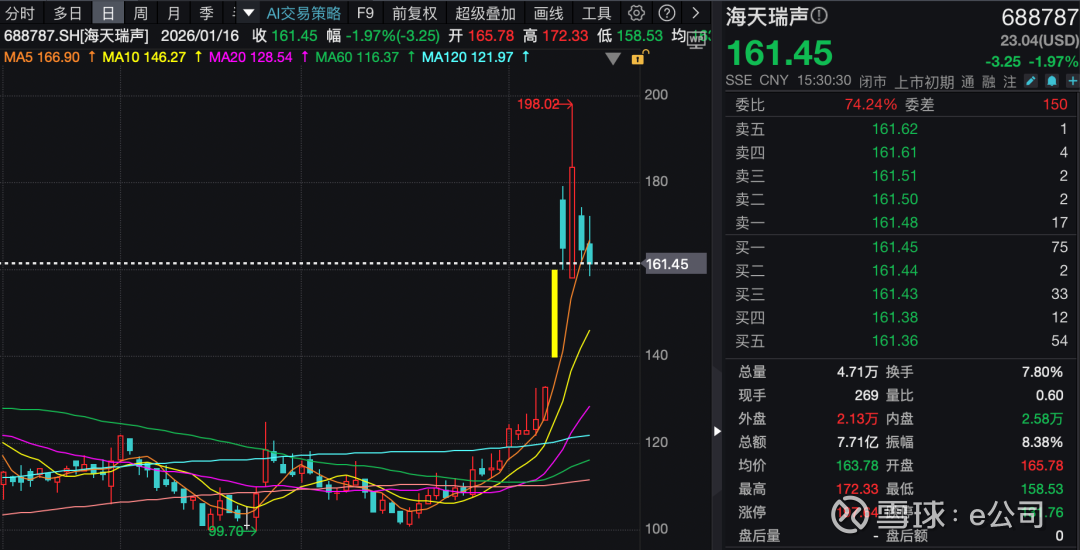
Task: Click the 卖三 161.51 ask row
Action: coord(900,176)
